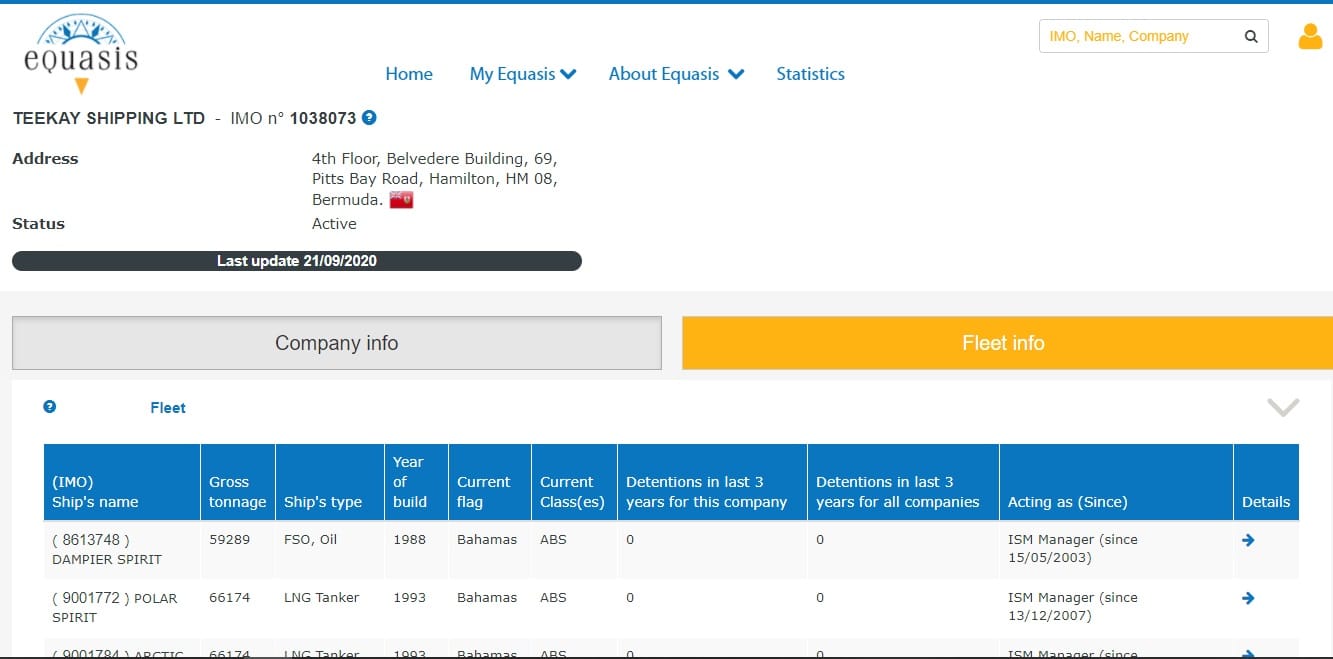
Task: Open details arrow for POLAR SPIRIT
Action: (x=1248, y=598)
